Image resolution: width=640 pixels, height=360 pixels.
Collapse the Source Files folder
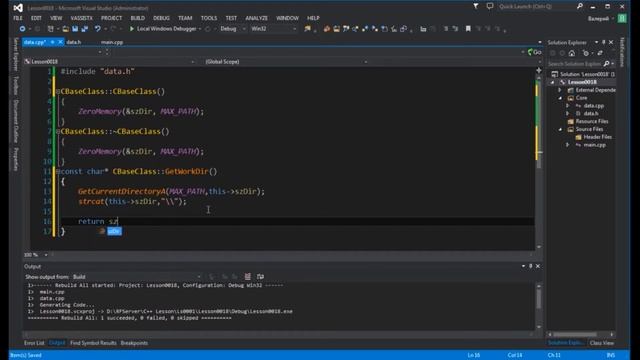click(x=560, y=129)
